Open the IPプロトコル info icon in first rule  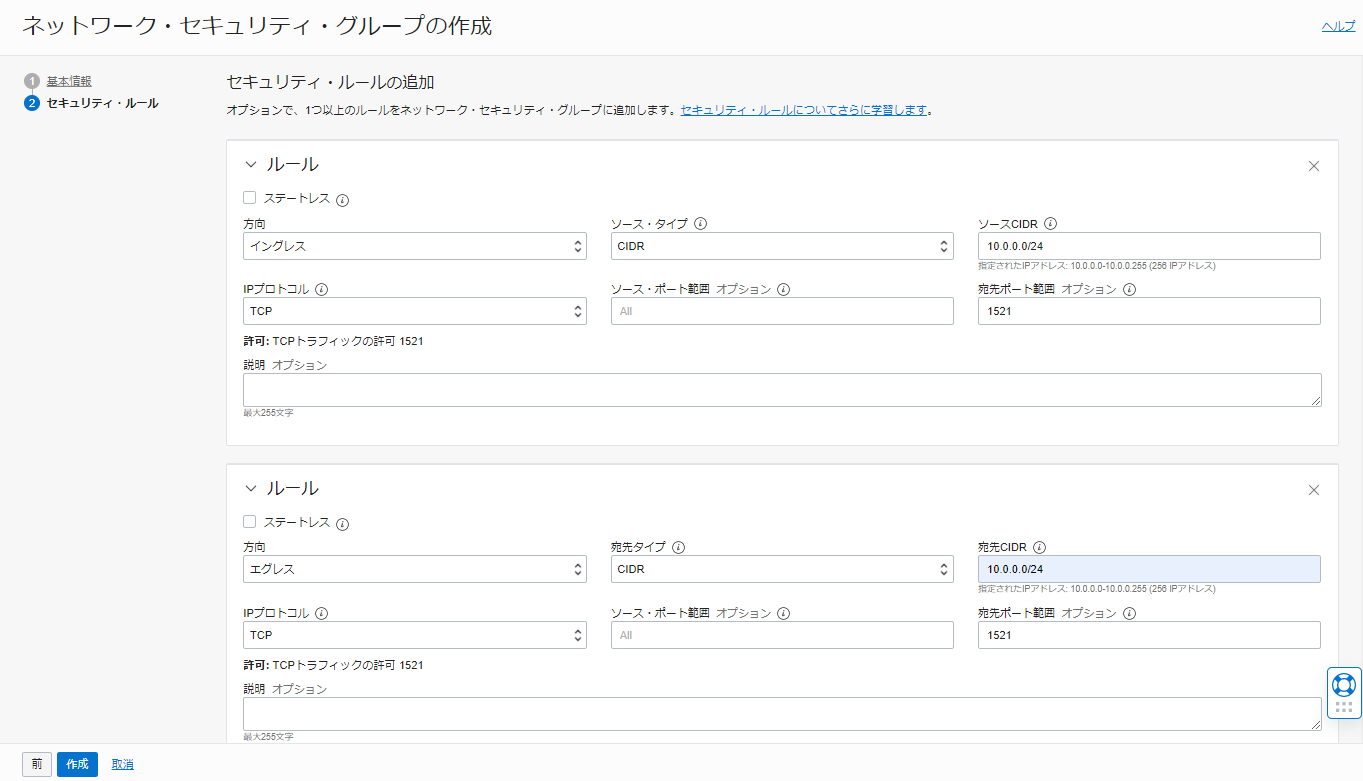(320, 288)
